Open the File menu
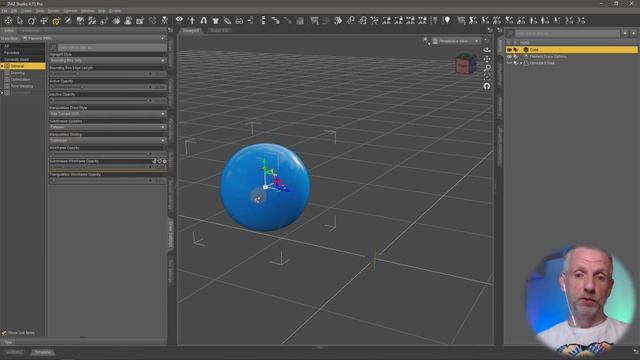 point(4,11)
